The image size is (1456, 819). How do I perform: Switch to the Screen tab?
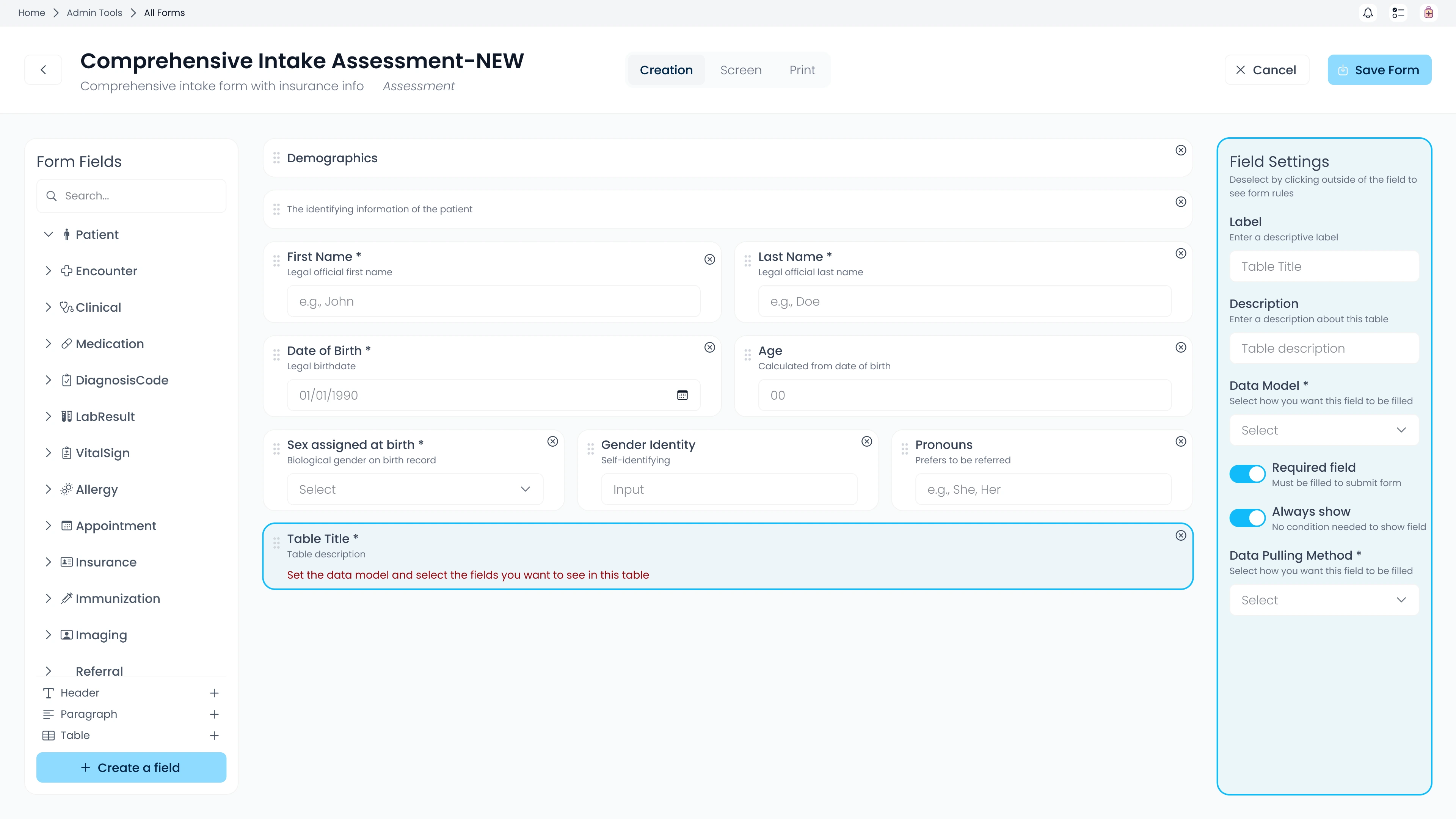coord(741,70)
